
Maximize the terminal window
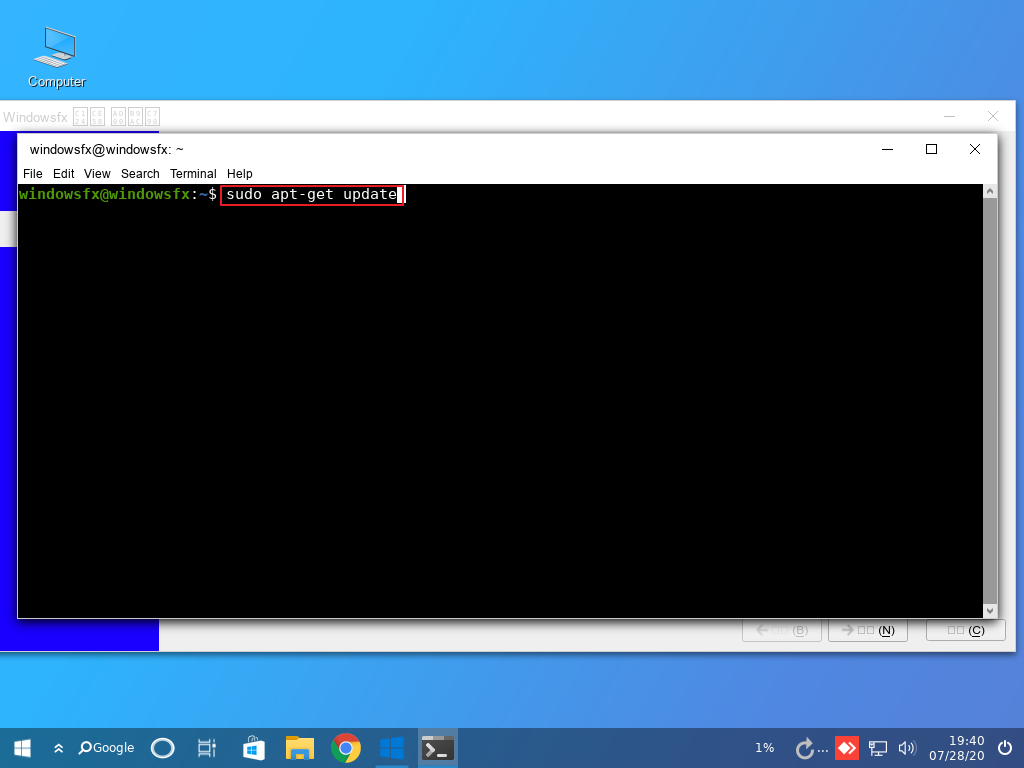pos(931,150)
